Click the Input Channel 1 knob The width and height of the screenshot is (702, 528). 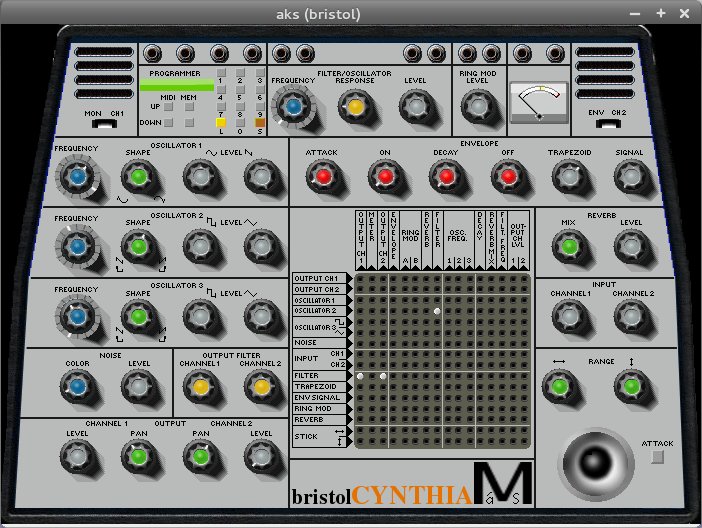(569, 317)
